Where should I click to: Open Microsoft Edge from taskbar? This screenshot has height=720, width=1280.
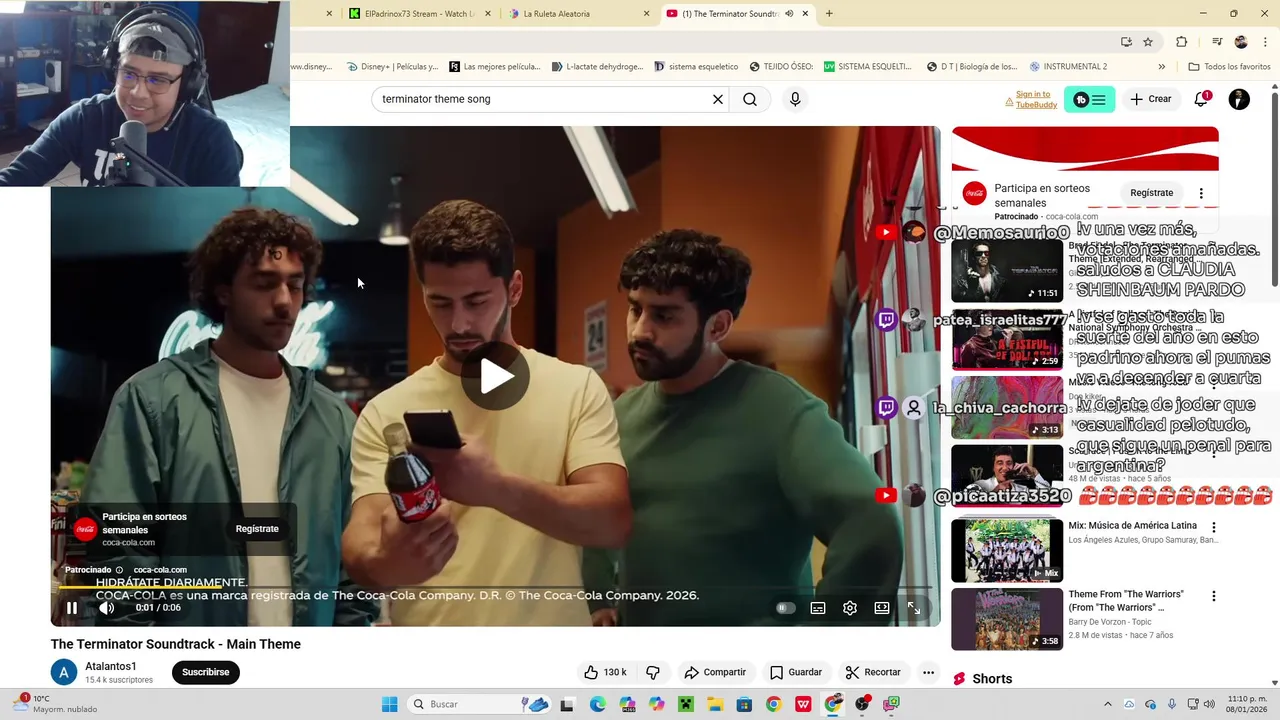tap(597, 704)
